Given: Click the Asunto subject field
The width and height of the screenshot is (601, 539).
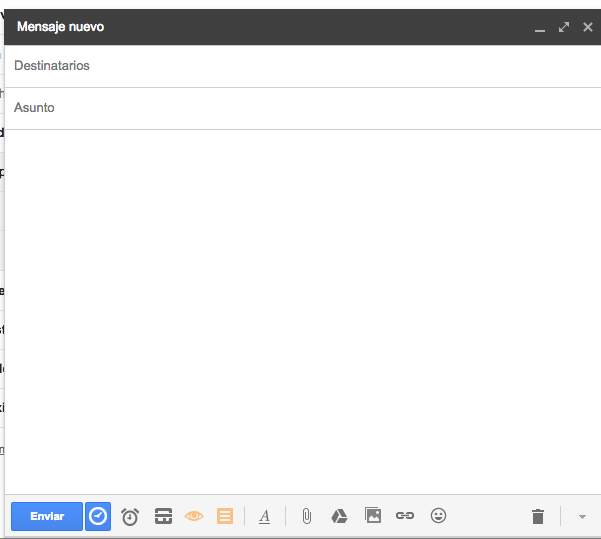Looking at the screenshot, I should (303, 108).
